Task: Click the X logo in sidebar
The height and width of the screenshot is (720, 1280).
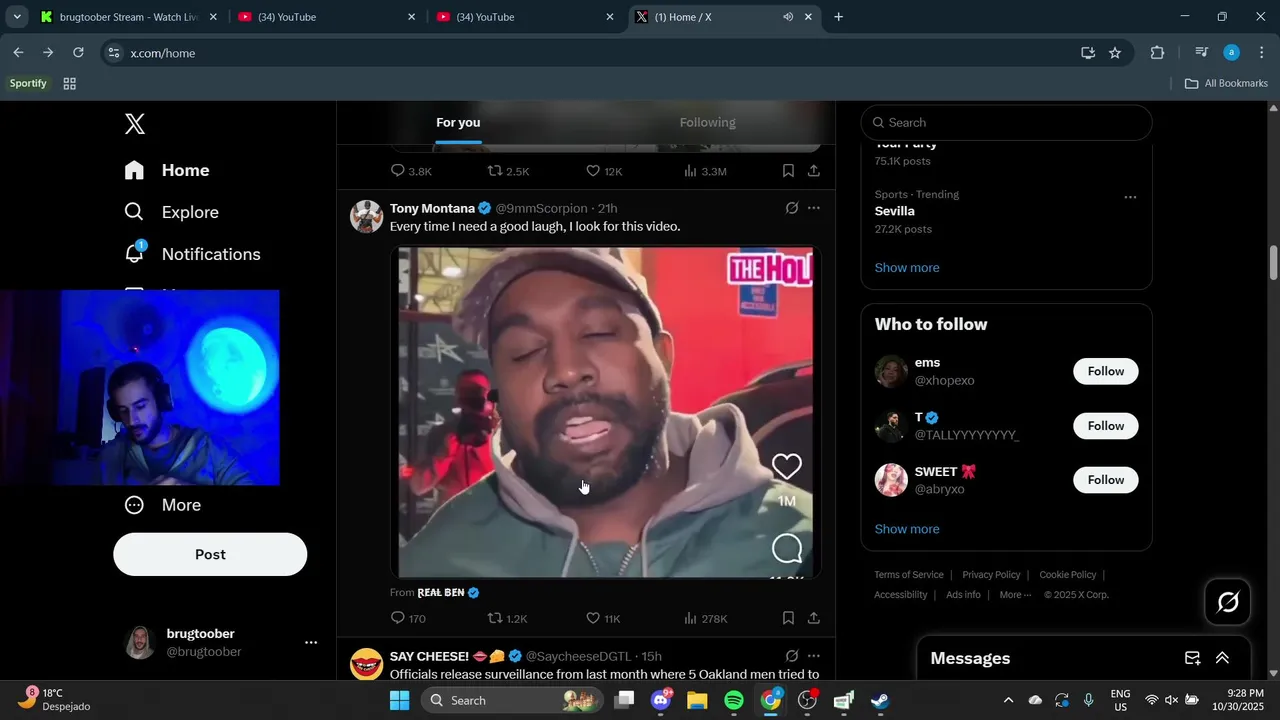Action: point(135,124)
